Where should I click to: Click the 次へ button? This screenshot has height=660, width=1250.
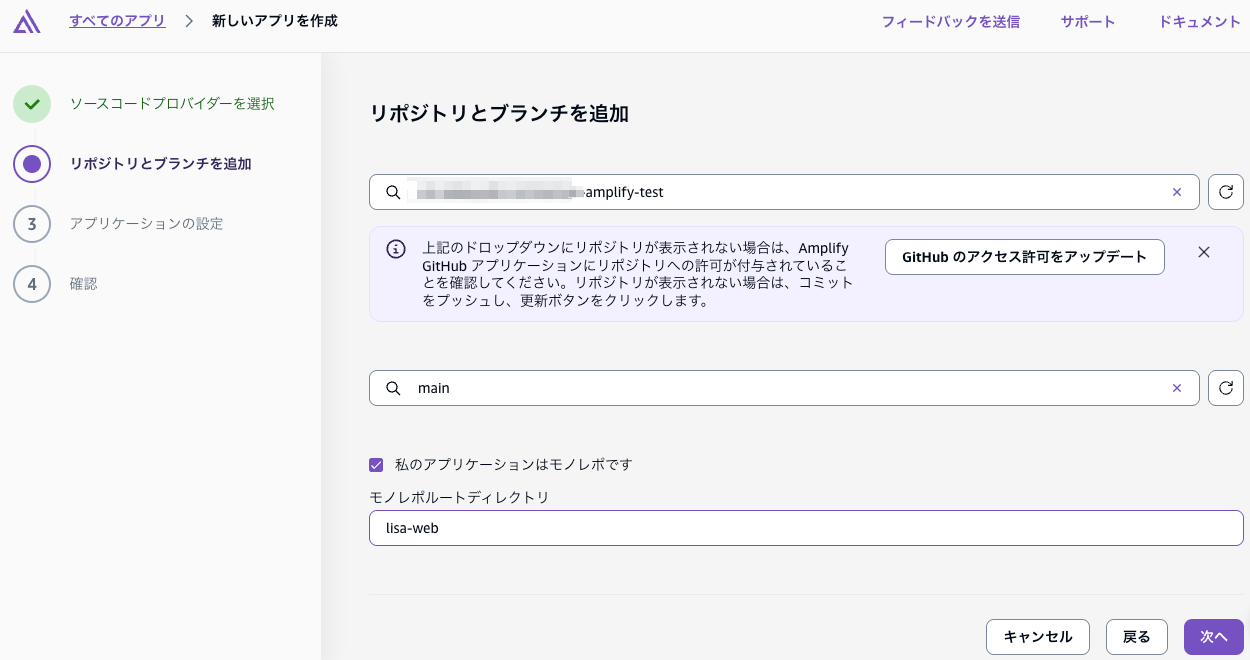pyautogui.click(x=1213, y=637)
